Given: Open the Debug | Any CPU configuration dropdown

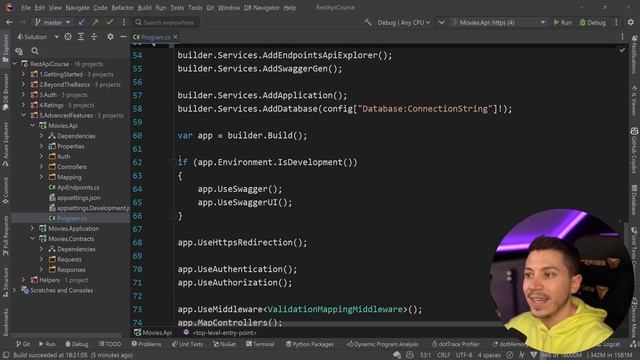Looking at the screenshot, I should point(403,22).
